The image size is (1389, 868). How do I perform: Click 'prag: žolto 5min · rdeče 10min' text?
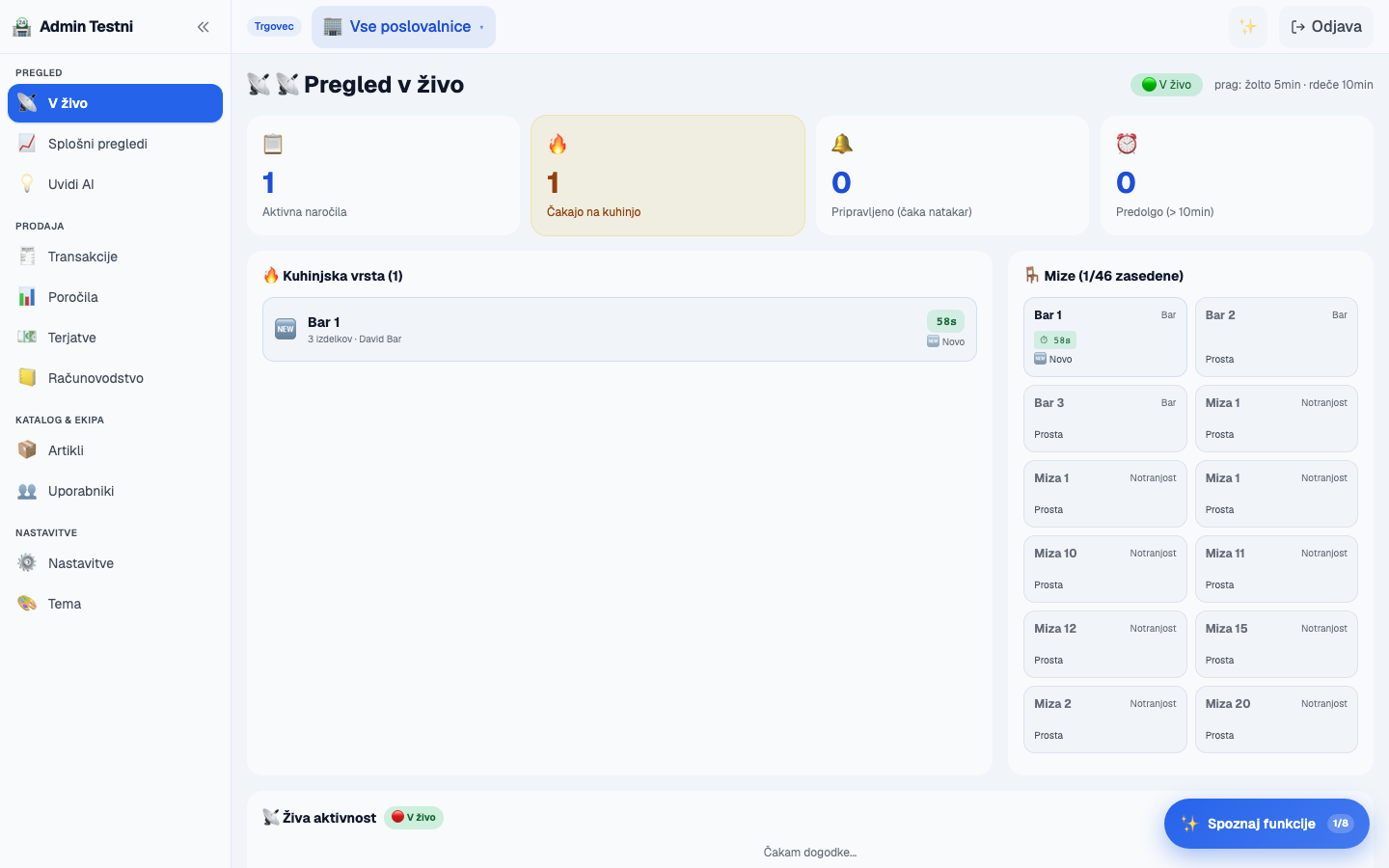[1294, 85]
